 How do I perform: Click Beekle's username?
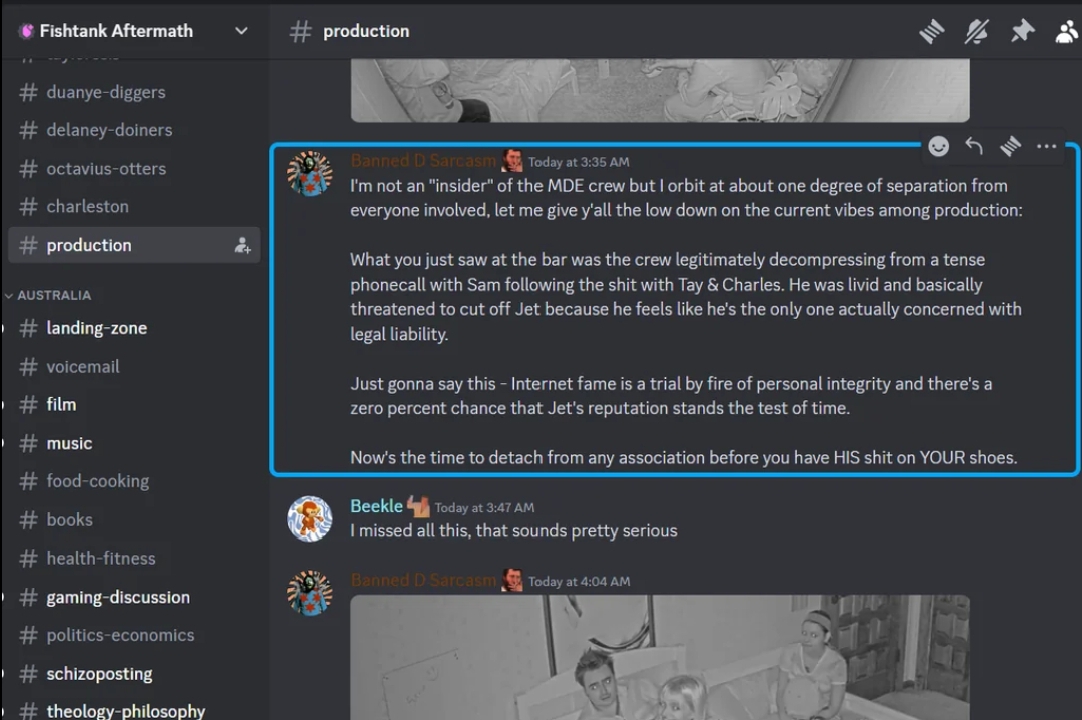[x=376, y=506]
